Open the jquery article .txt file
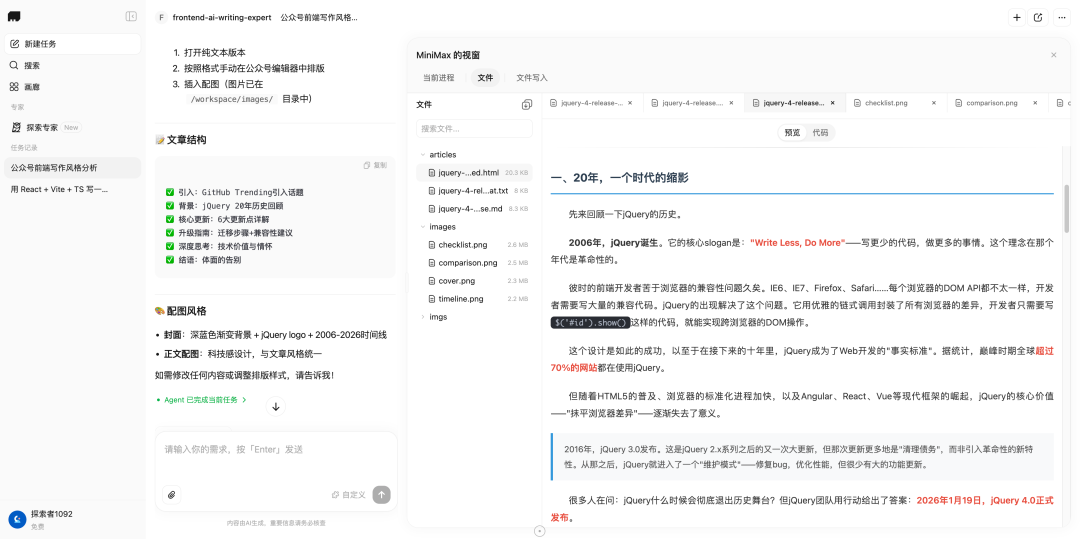The width and height of the screenshot is (1080, 539). [x=475, y=191]
